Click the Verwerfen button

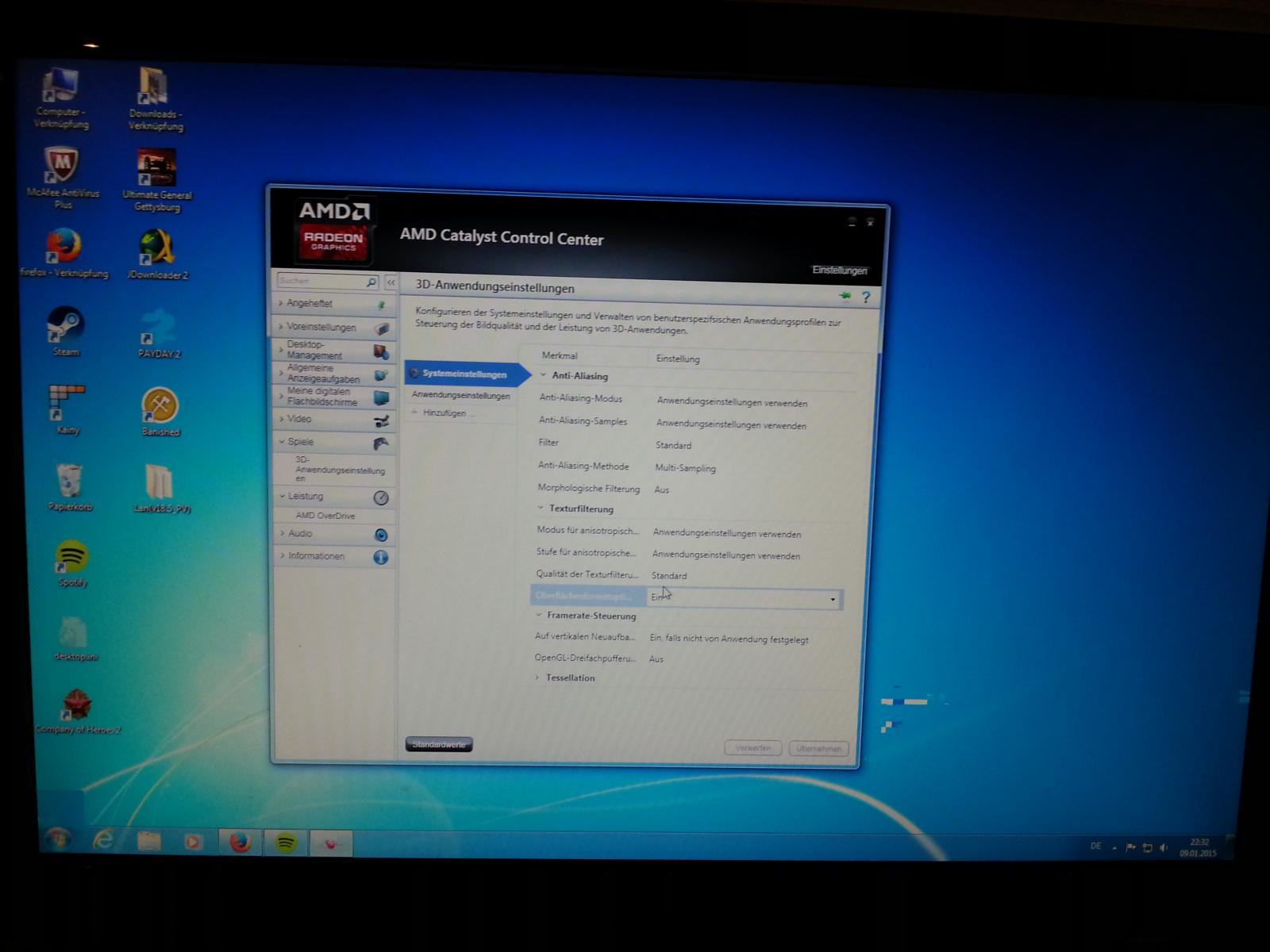click(752, 747)
